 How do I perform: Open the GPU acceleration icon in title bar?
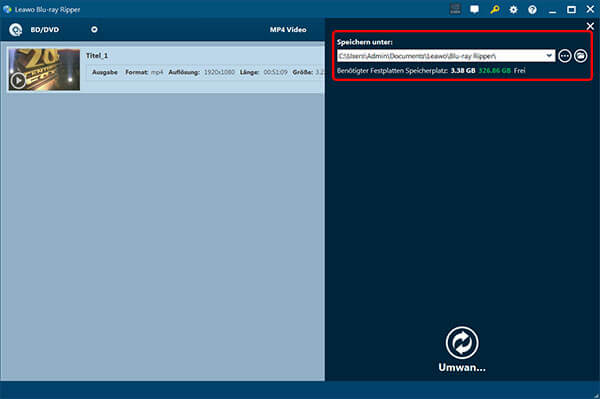(x=455, y=9)
